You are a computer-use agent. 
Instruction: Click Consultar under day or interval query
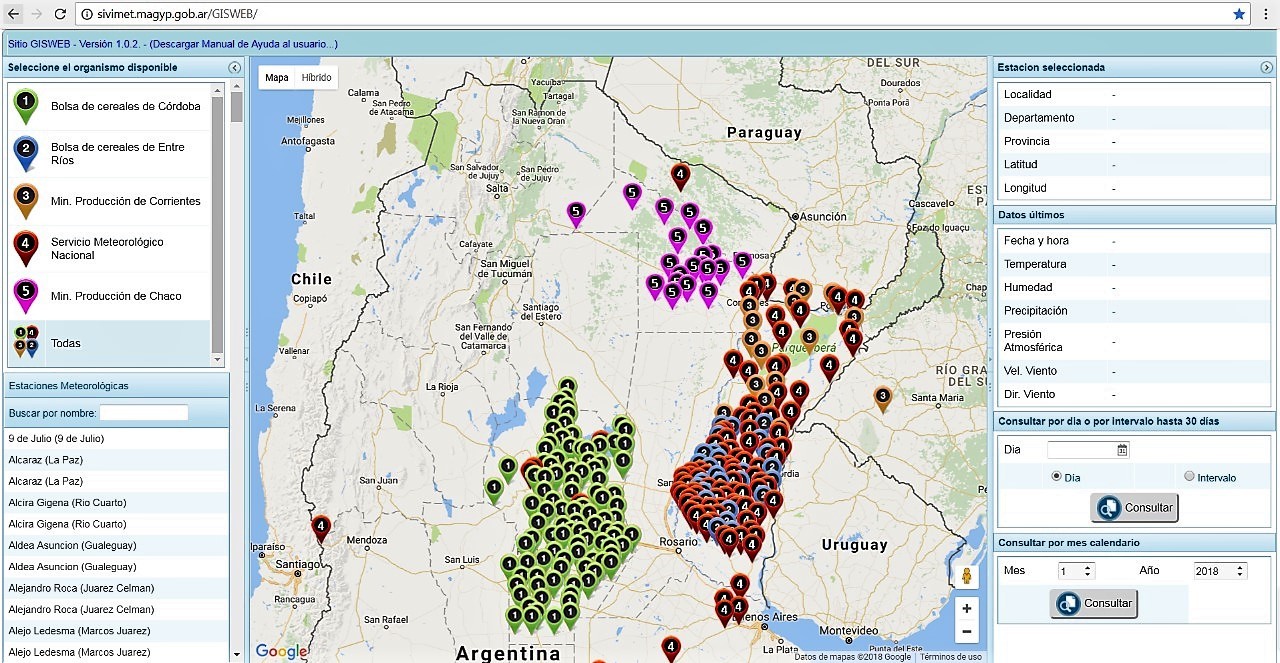[1134, 508]
